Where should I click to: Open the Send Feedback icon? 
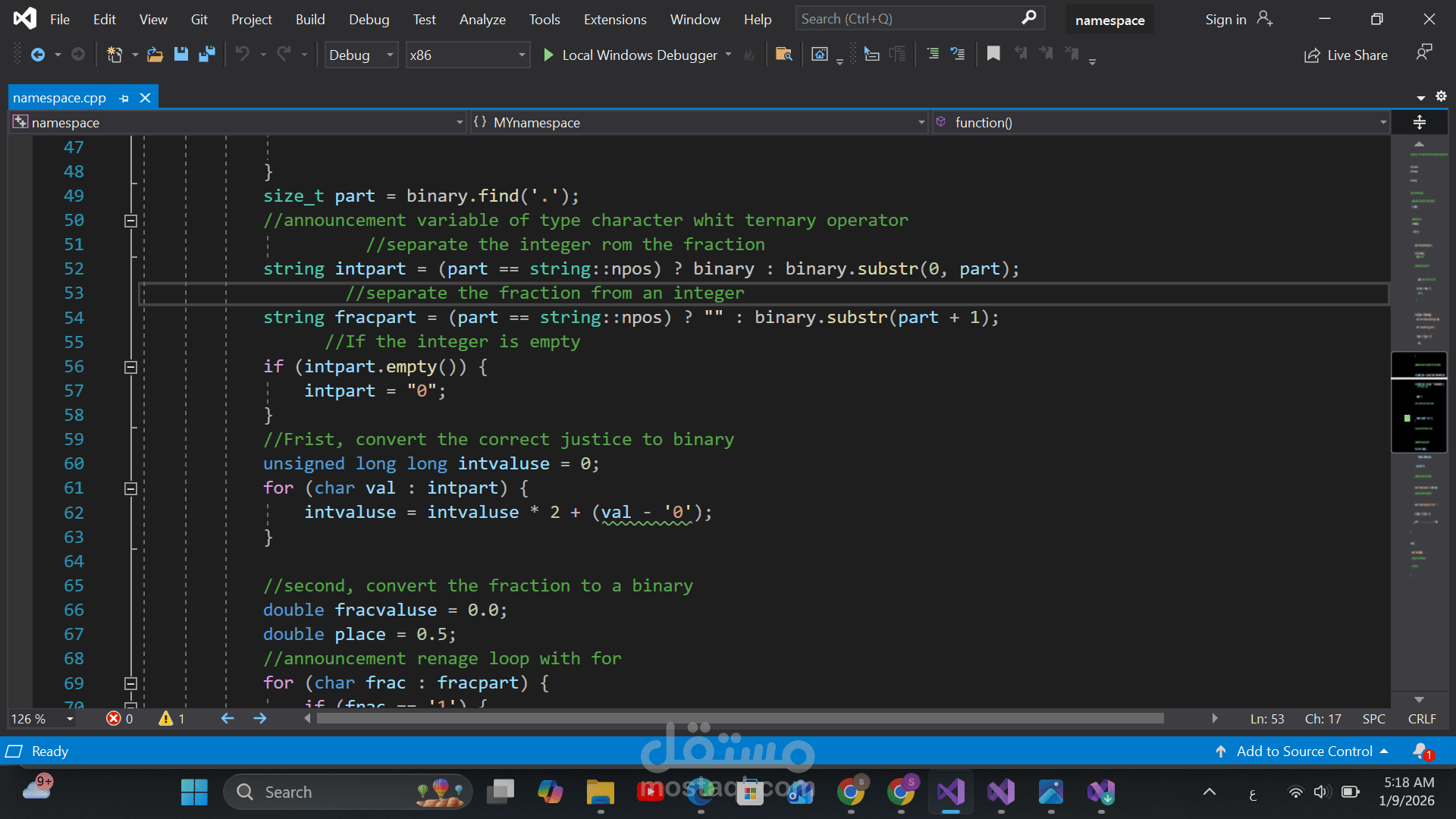1424,53
